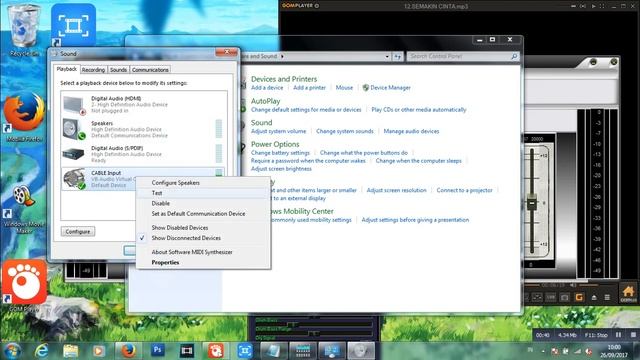Expand the breadcrumb arrow after Hardware and Sound
Screen dimensions: 640x360
(282, 56)
